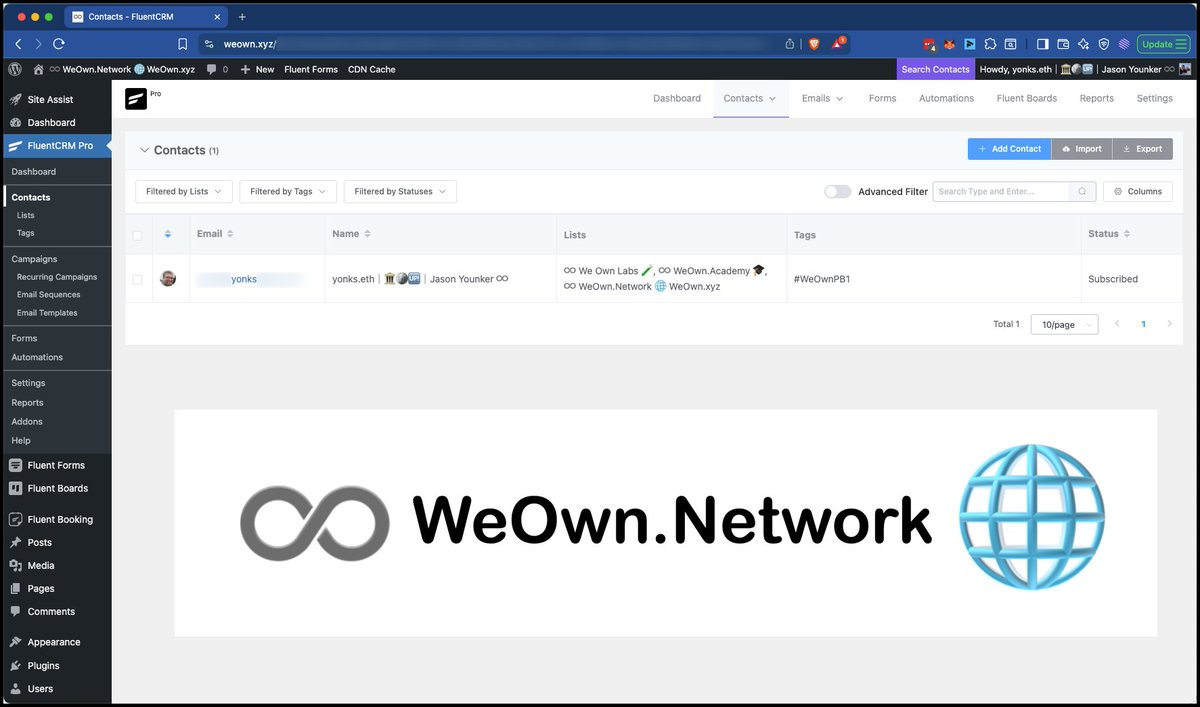Open the Columns settings for the contacts table

coord(1137,191)
